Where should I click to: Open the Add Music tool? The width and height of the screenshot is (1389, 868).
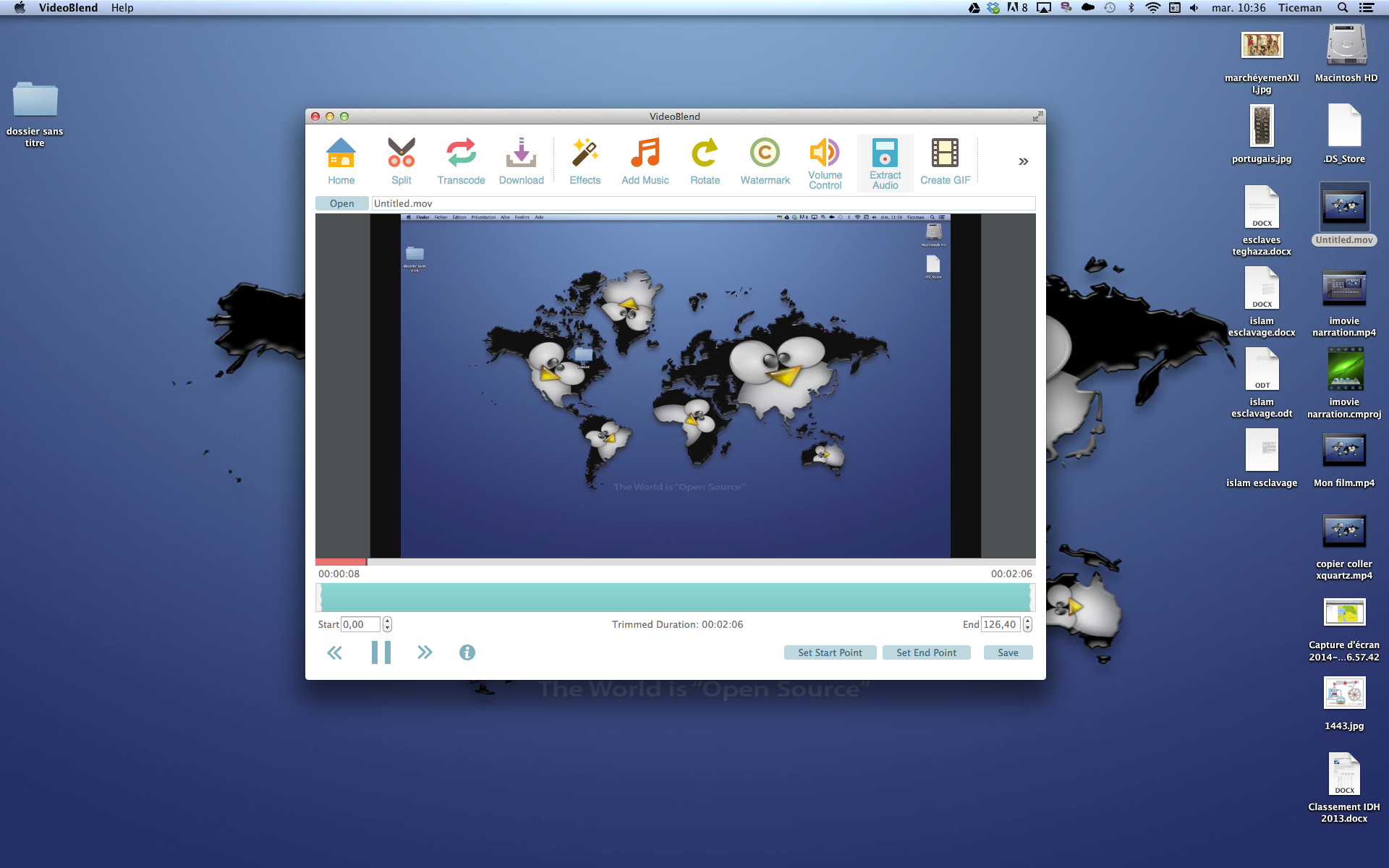point(645,162)
